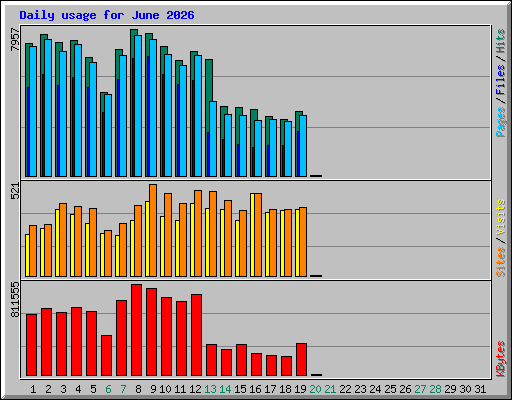
Task: Click the orange Sites bar for day 9
Action: (x=153, y=230)
